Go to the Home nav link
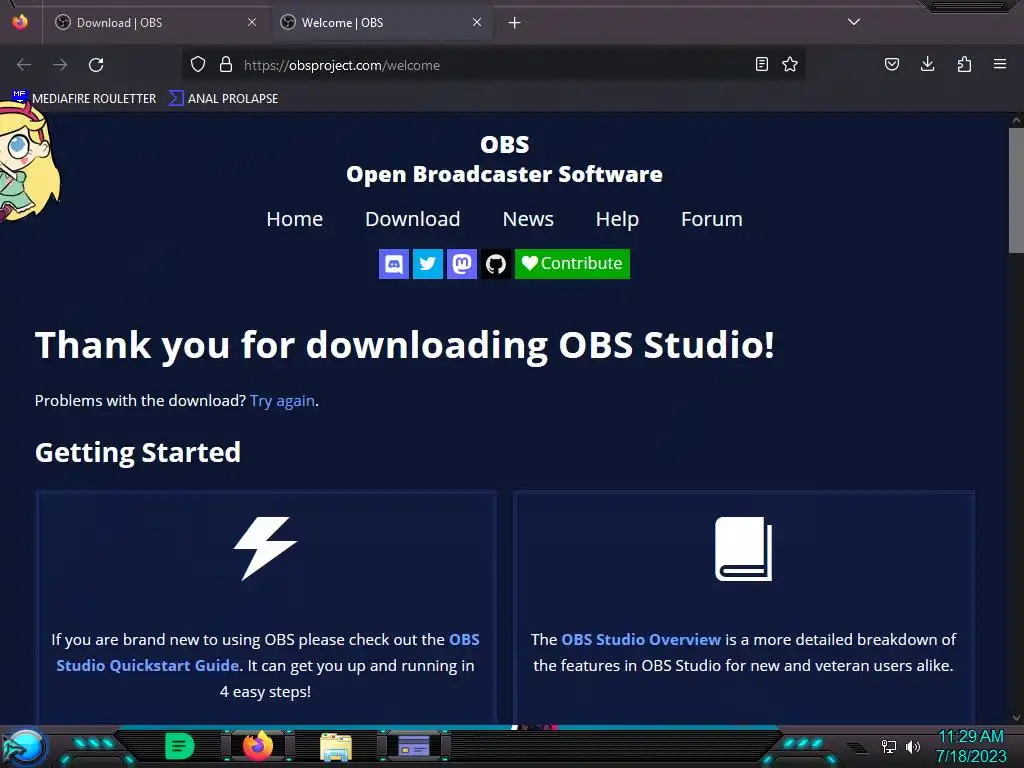This screenshot has height=768, width=1024. pos(295,219)
